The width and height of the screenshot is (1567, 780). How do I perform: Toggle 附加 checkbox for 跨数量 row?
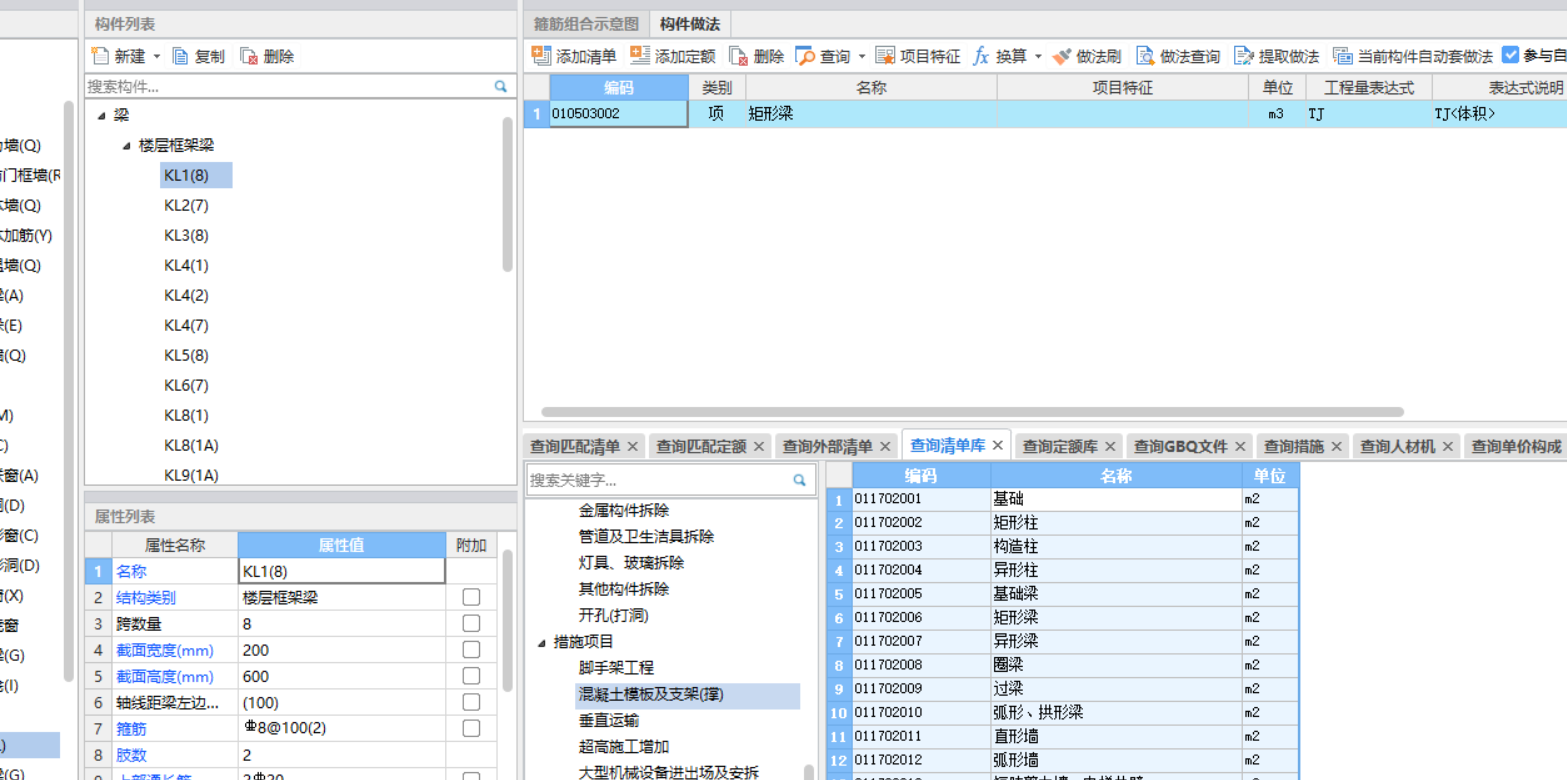pyautogui.click(x=471, y=623)
